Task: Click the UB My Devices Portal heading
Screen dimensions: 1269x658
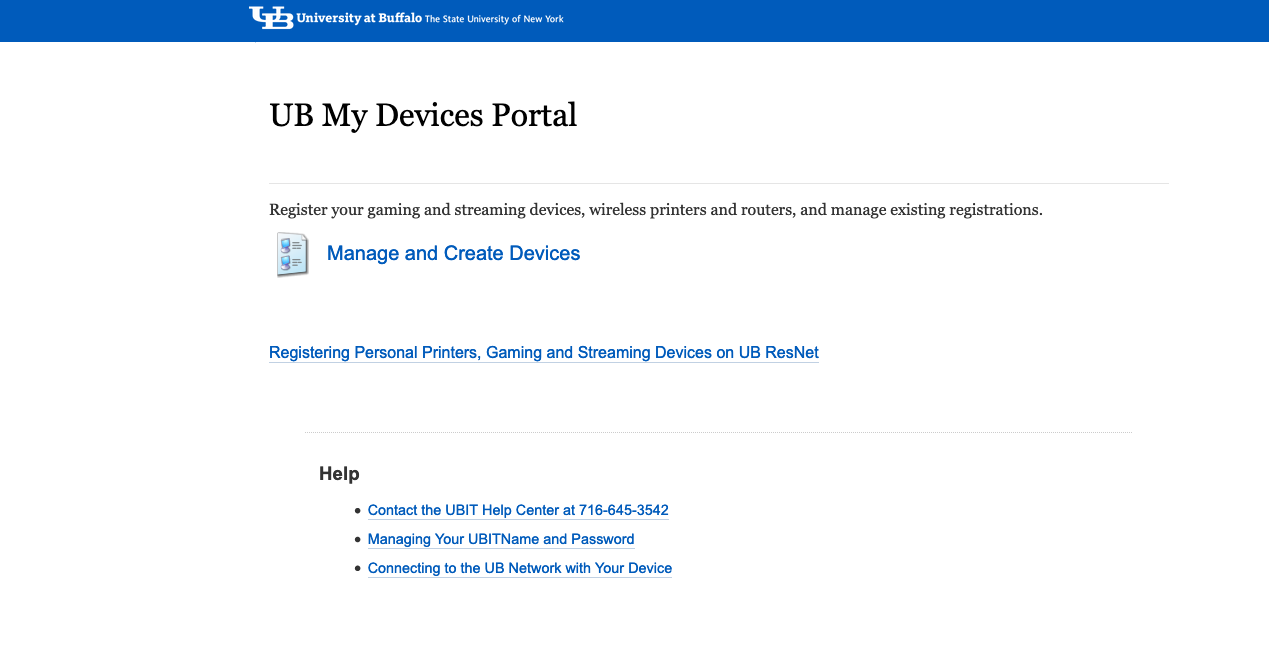Action: click(x=423, y=116)
